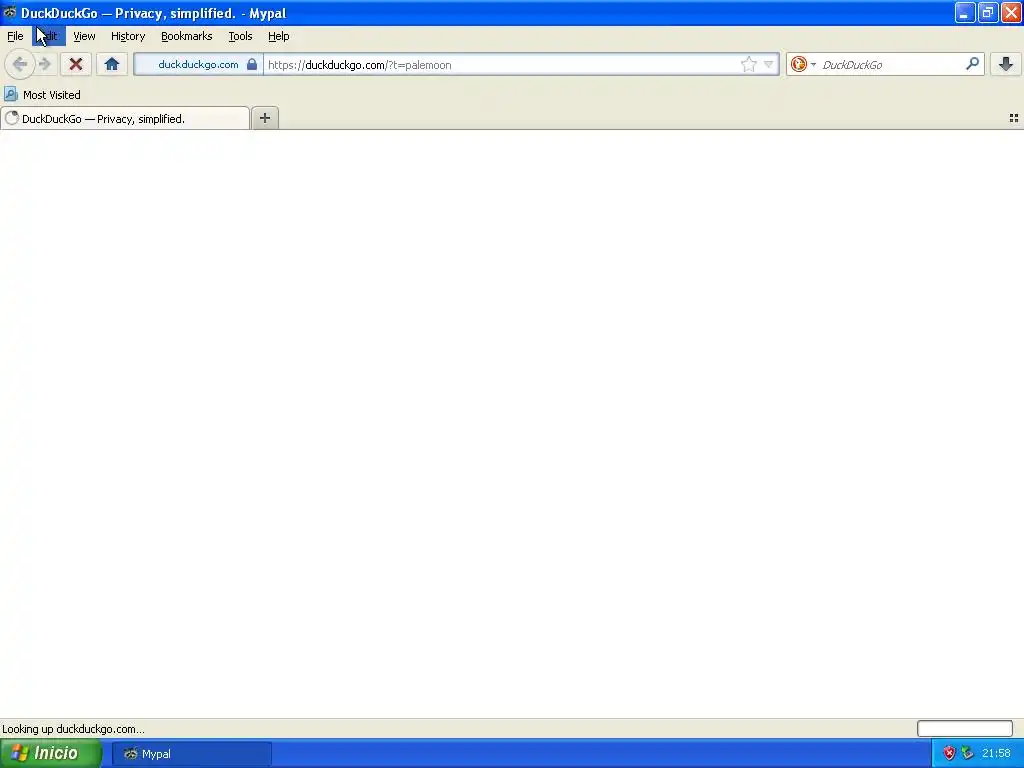Open the Edit menu
The height and width of the screenshot is (768, 1024).
coord(49,36)
